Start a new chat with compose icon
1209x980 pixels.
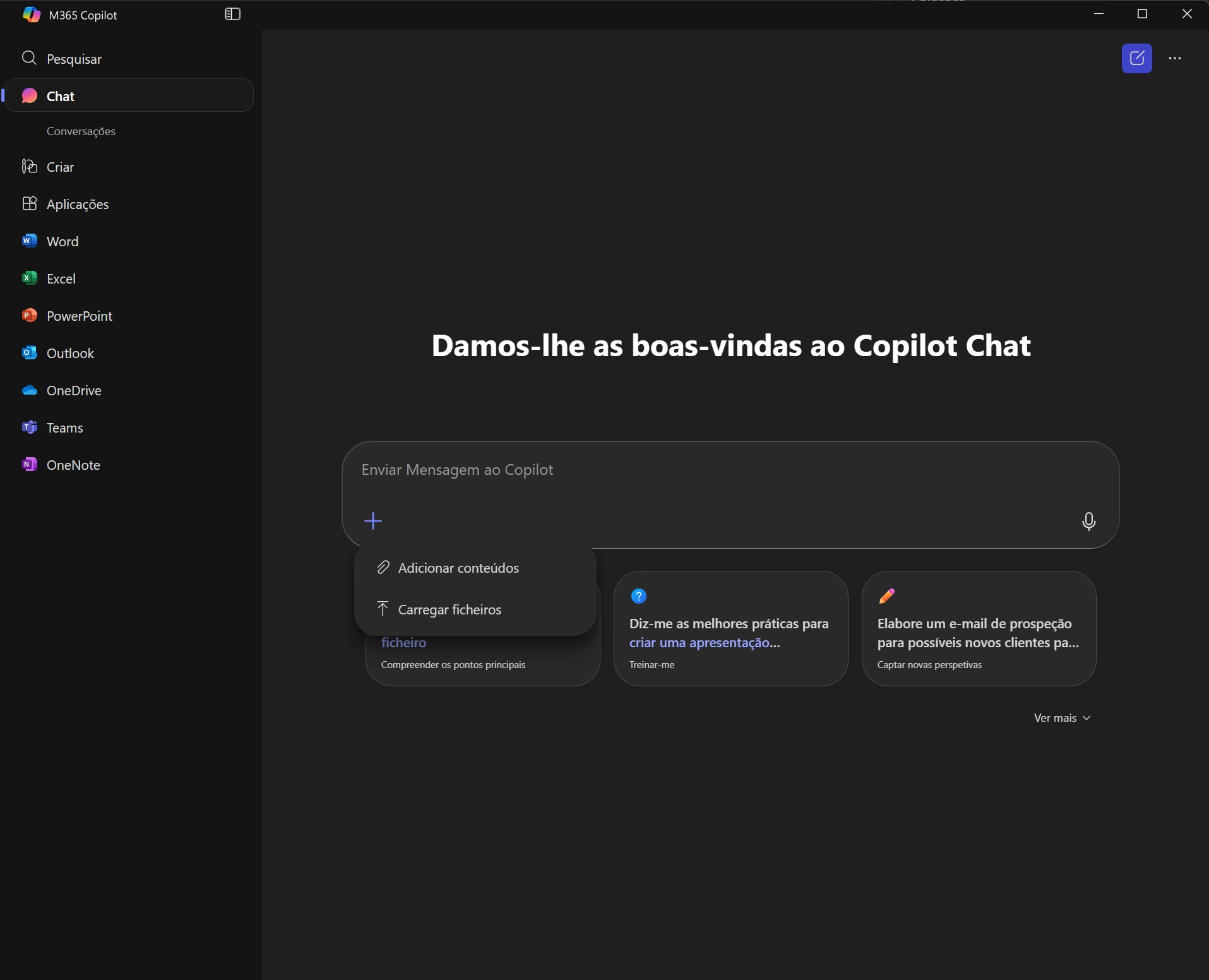pyautogui.click(x=1136, y=58)
